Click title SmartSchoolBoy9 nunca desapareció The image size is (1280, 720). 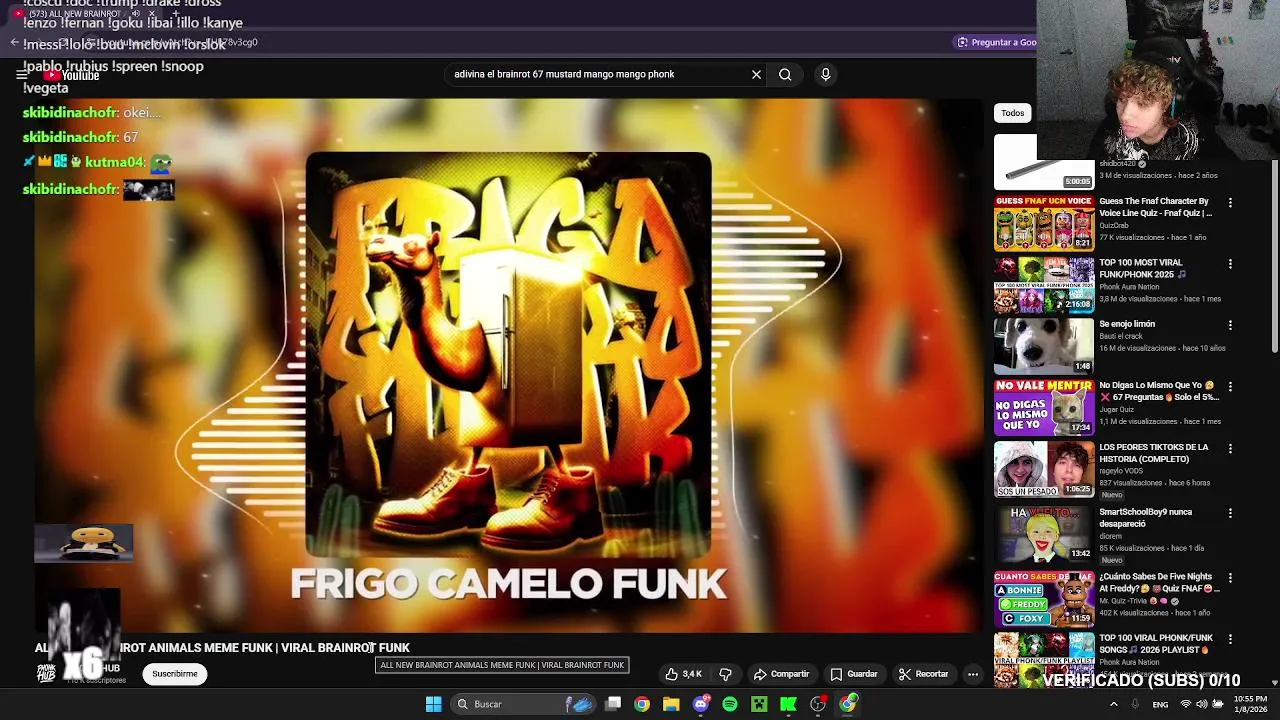(1146, 518)
